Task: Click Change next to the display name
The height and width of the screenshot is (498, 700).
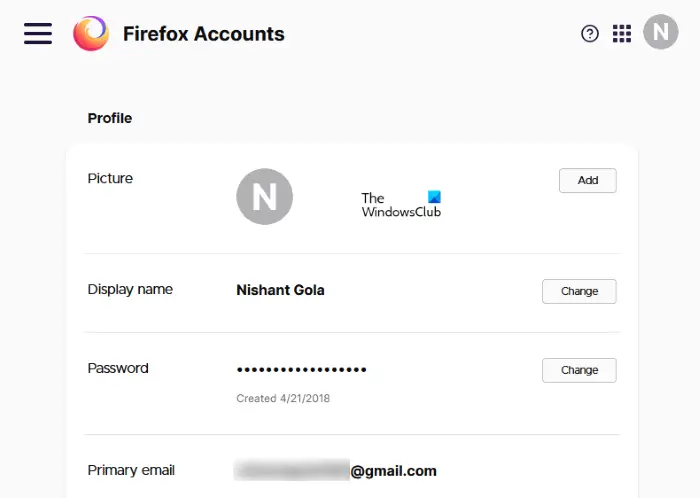Action: (x=579, y=291)
